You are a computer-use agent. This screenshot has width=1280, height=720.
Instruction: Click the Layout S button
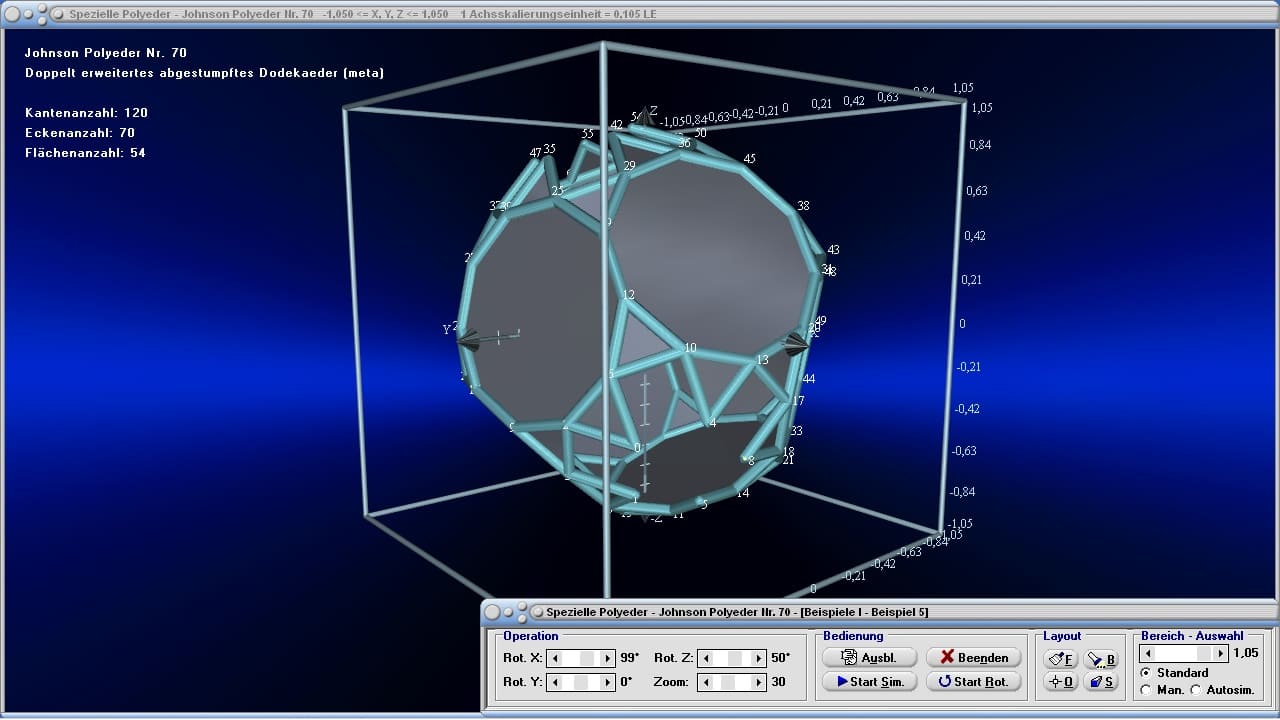point(1101,682)
